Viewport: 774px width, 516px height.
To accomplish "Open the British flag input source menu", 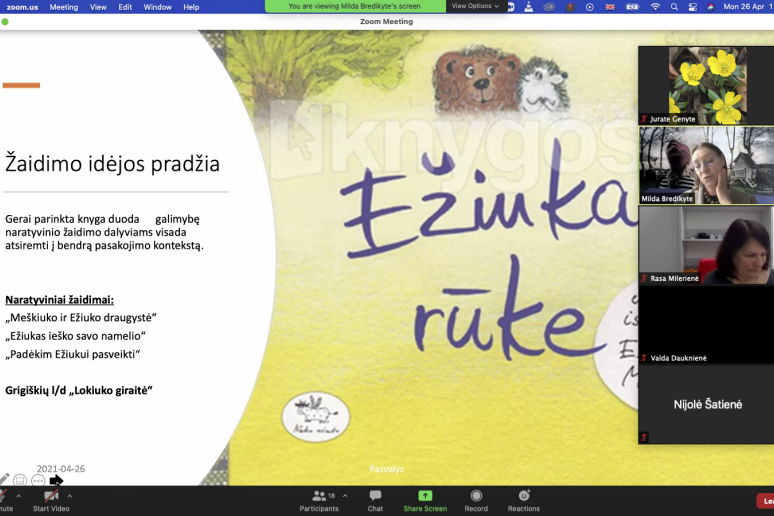I will 610,7.
